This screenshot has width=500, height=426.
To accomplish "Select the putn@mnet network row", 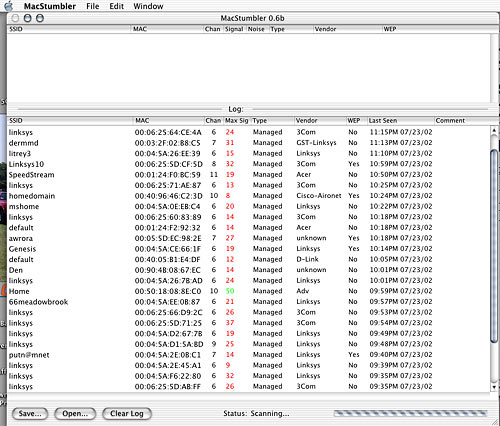I will (249, 355).
